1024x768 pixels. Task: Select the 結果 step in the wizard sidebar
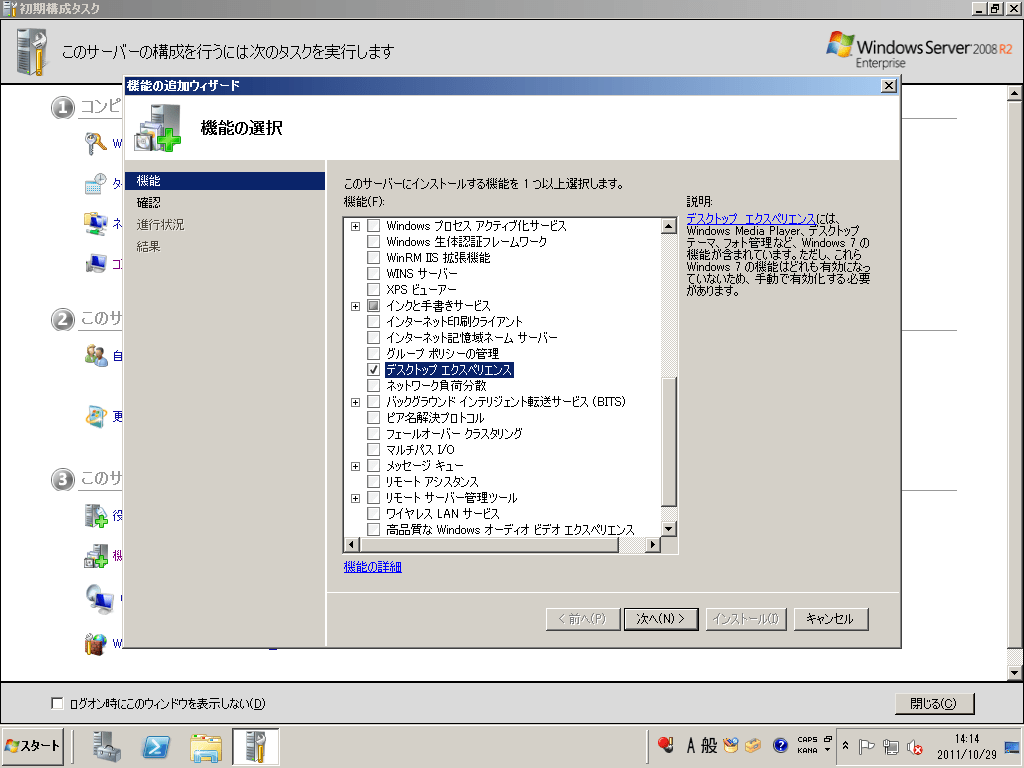pyautogui.click(x=148, y=246)
